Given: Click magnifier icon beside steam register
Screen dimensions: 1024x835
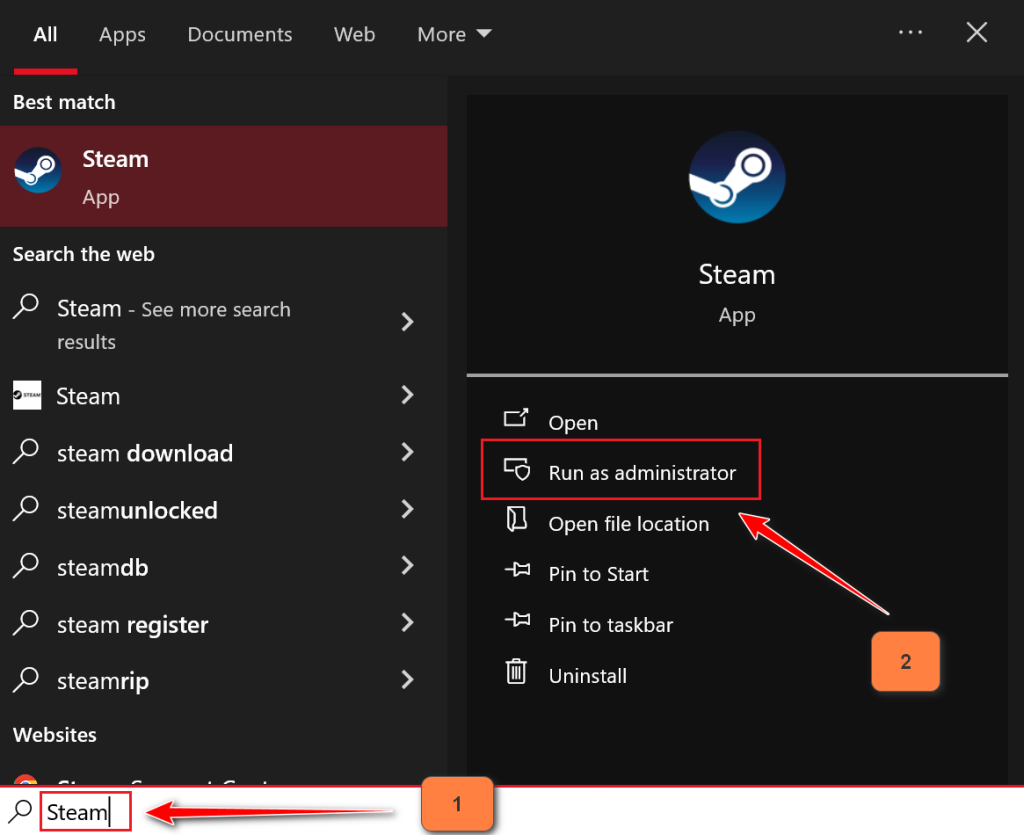Looking at the screenshot, I should click(26, 623).
